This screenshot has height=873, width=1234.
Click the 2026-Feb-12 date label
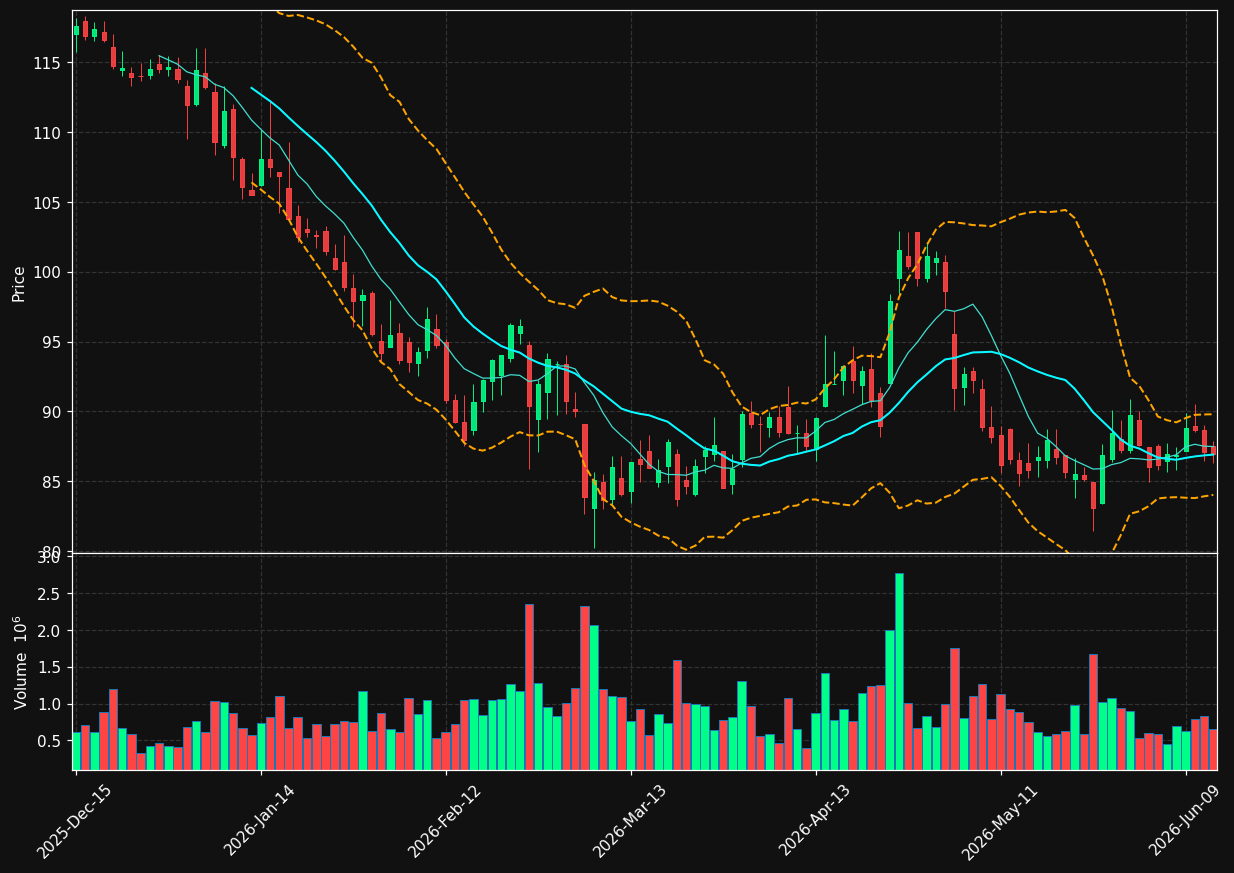coord(446,821)
